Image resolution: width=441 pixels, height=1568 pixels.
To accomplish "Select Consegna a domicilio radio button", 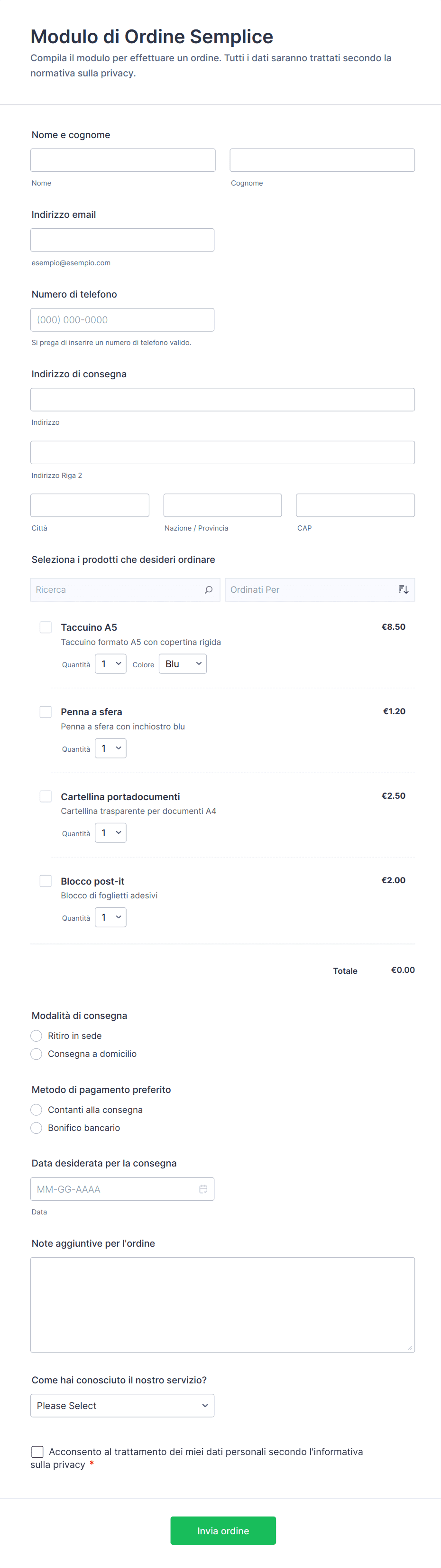I will pyautogui.click(x=37, y=1054).
